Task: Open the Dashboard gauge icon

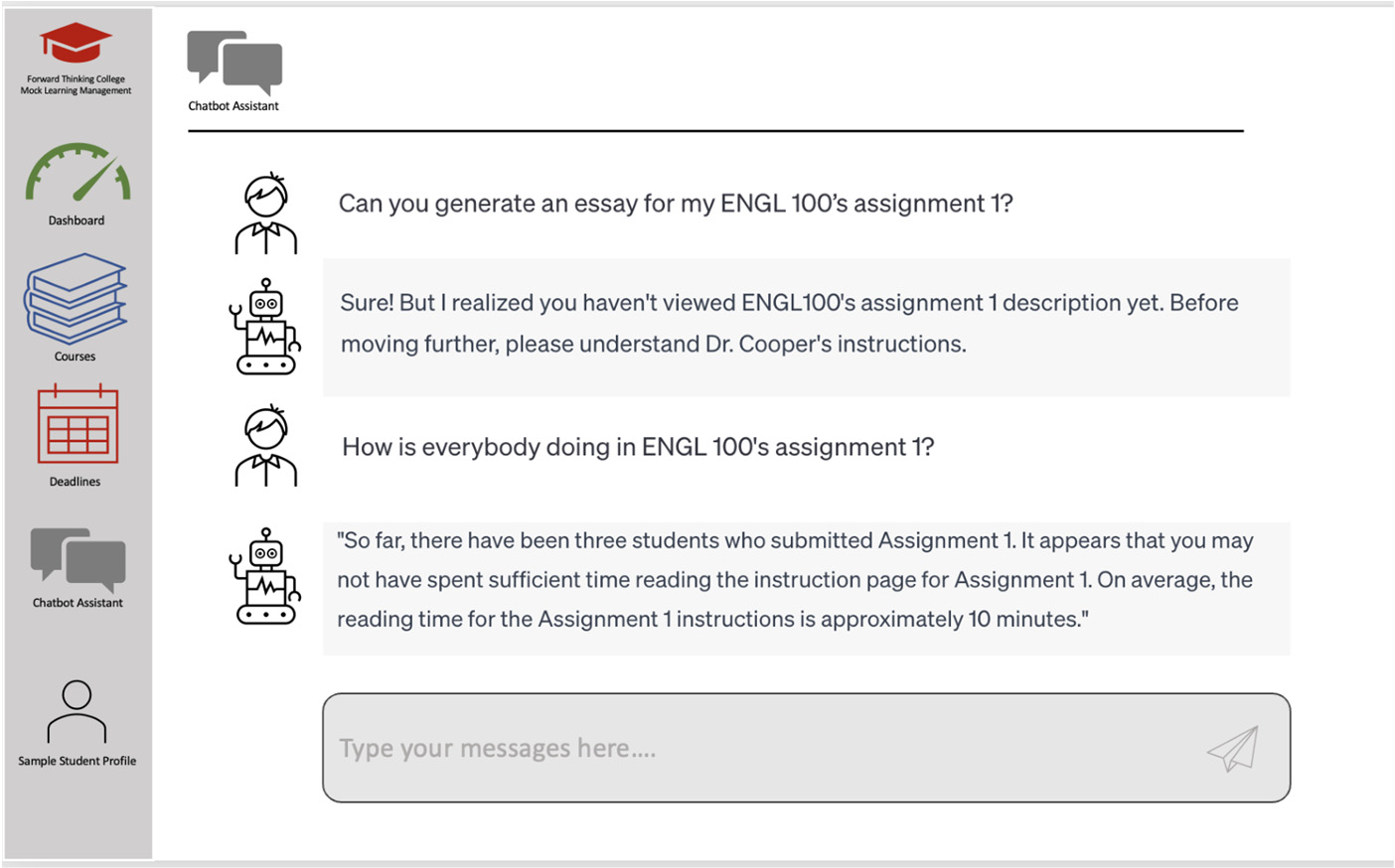Action: tap(77, 175)
